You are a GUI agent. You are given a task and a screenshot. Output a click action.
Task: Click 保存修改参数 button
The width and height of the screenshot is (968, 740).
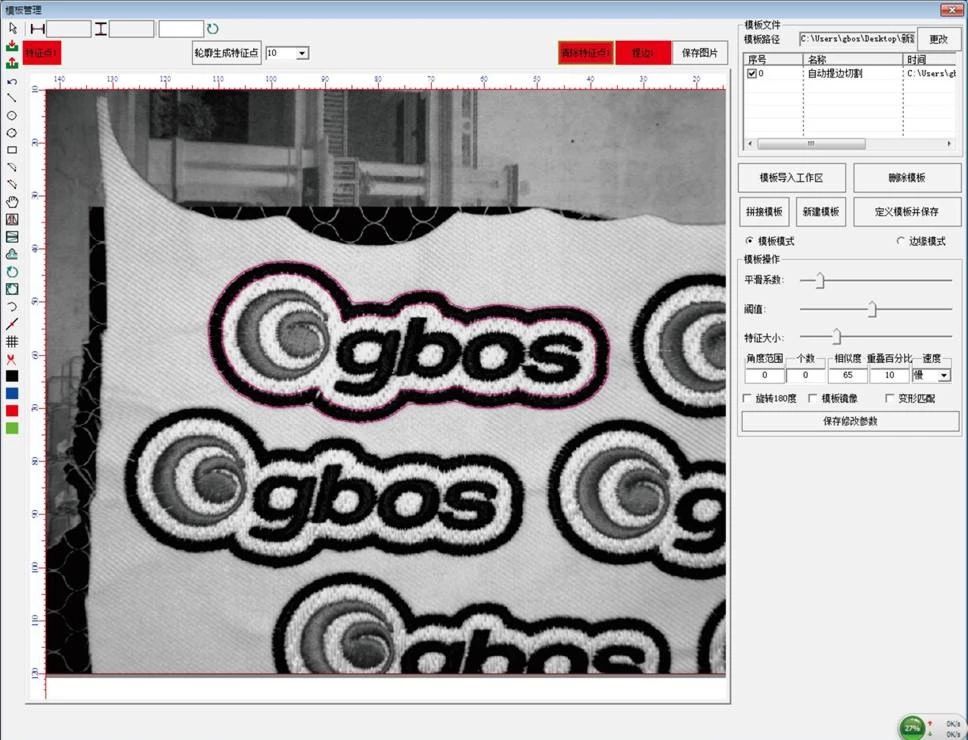tap(850, 421)
